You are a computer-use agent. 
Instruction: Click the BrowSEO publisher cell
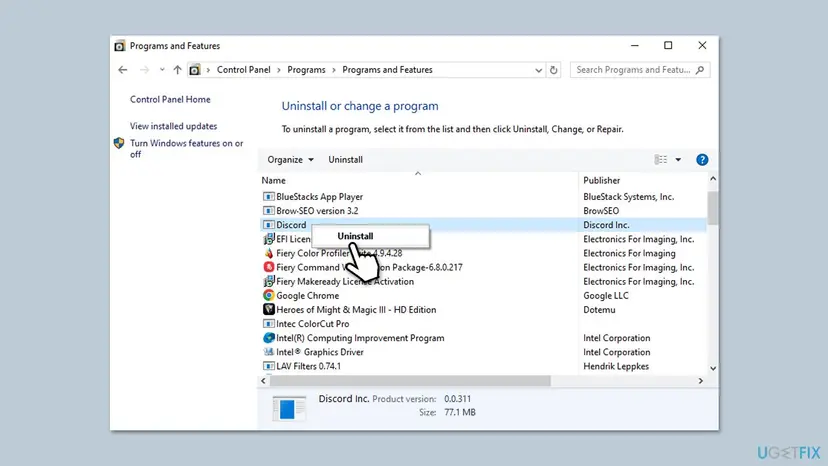(601, 211)
